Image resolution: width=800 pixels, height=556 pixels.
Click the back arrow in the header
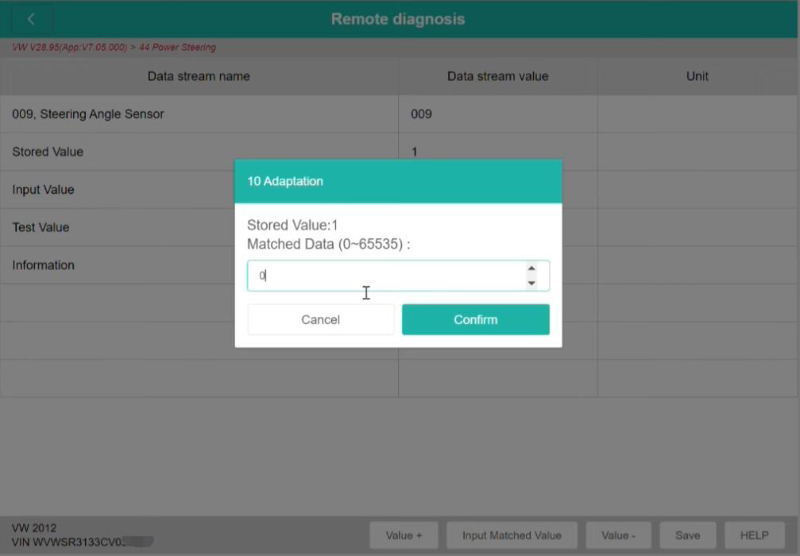[x=31, y=19]
